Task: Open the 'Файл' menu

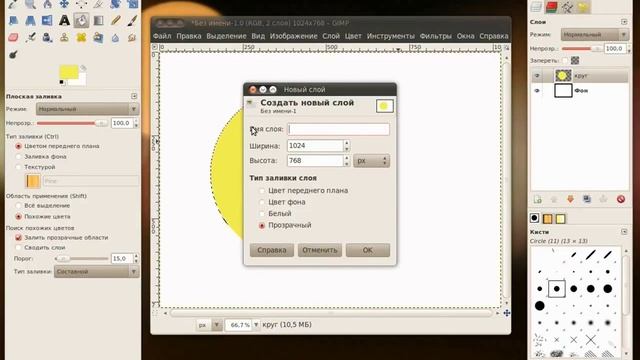Action: 162,36
